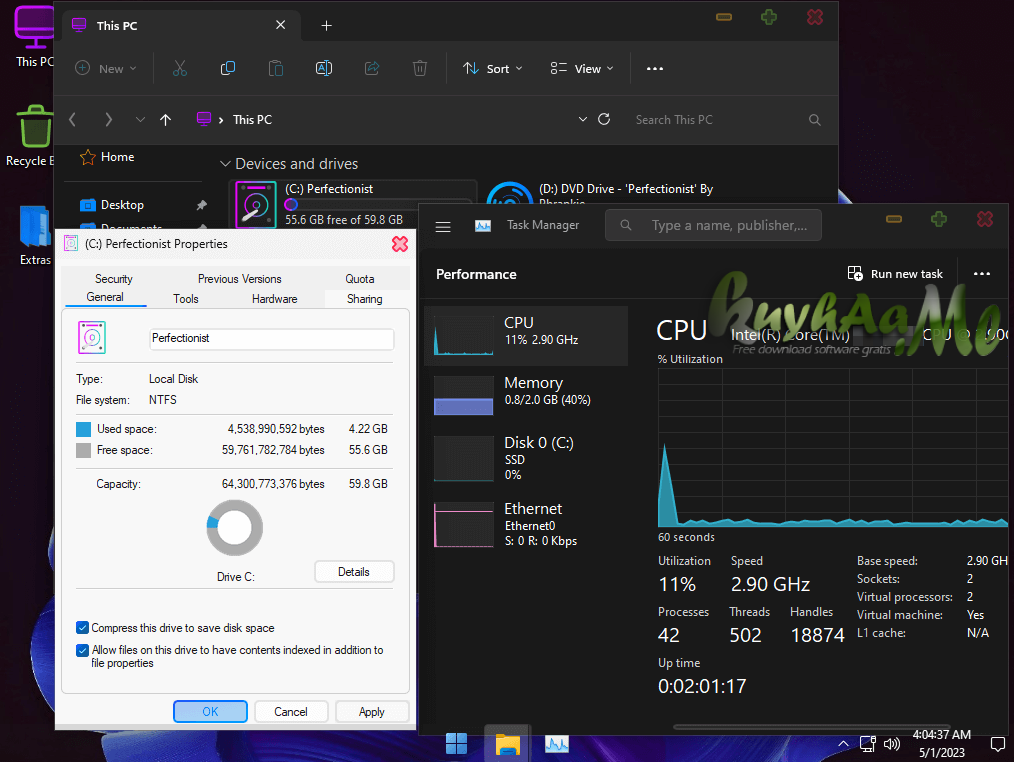Viewport: 1014px width, 762px height.
Task: Go forward with the Explorer forward arrow
Action: pyautogui.click(x=108, y=120)
